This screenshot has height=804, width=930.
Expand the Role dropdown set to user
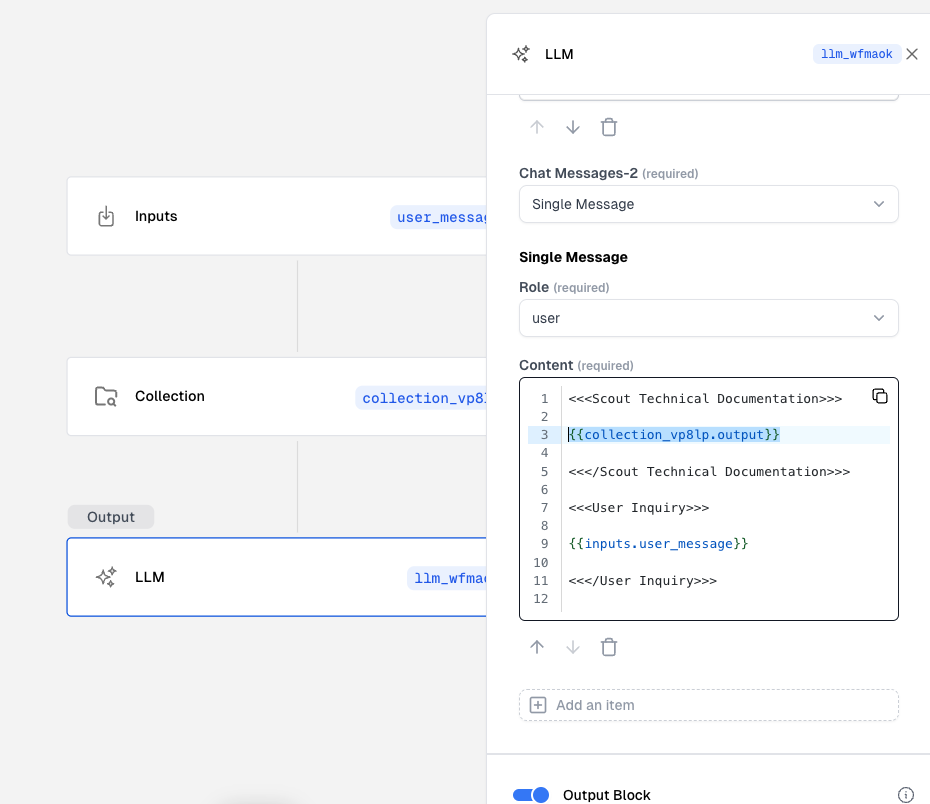[708, 318]
